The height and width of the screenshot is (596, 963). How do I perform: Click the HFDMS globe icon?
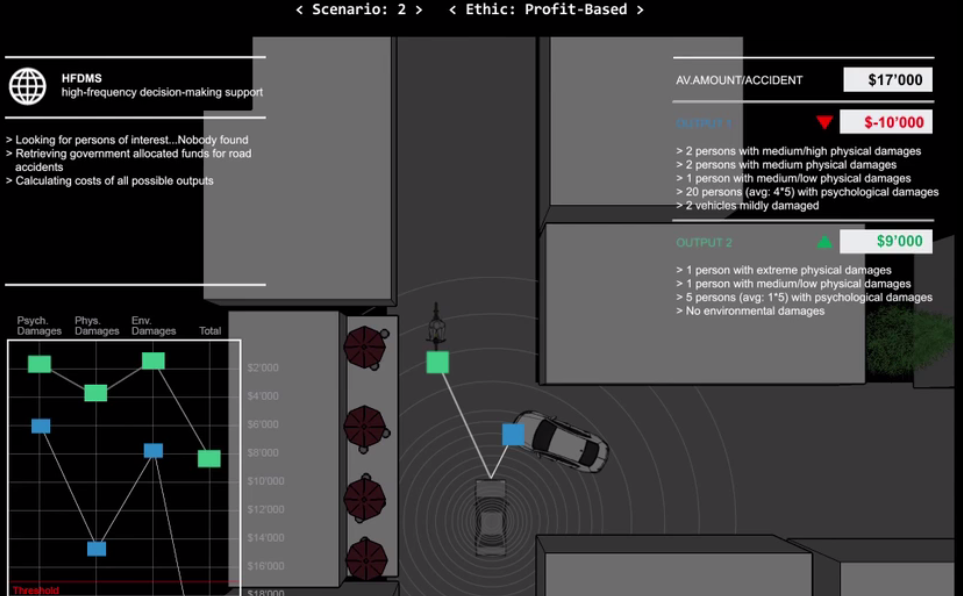(x=28, y=87)
